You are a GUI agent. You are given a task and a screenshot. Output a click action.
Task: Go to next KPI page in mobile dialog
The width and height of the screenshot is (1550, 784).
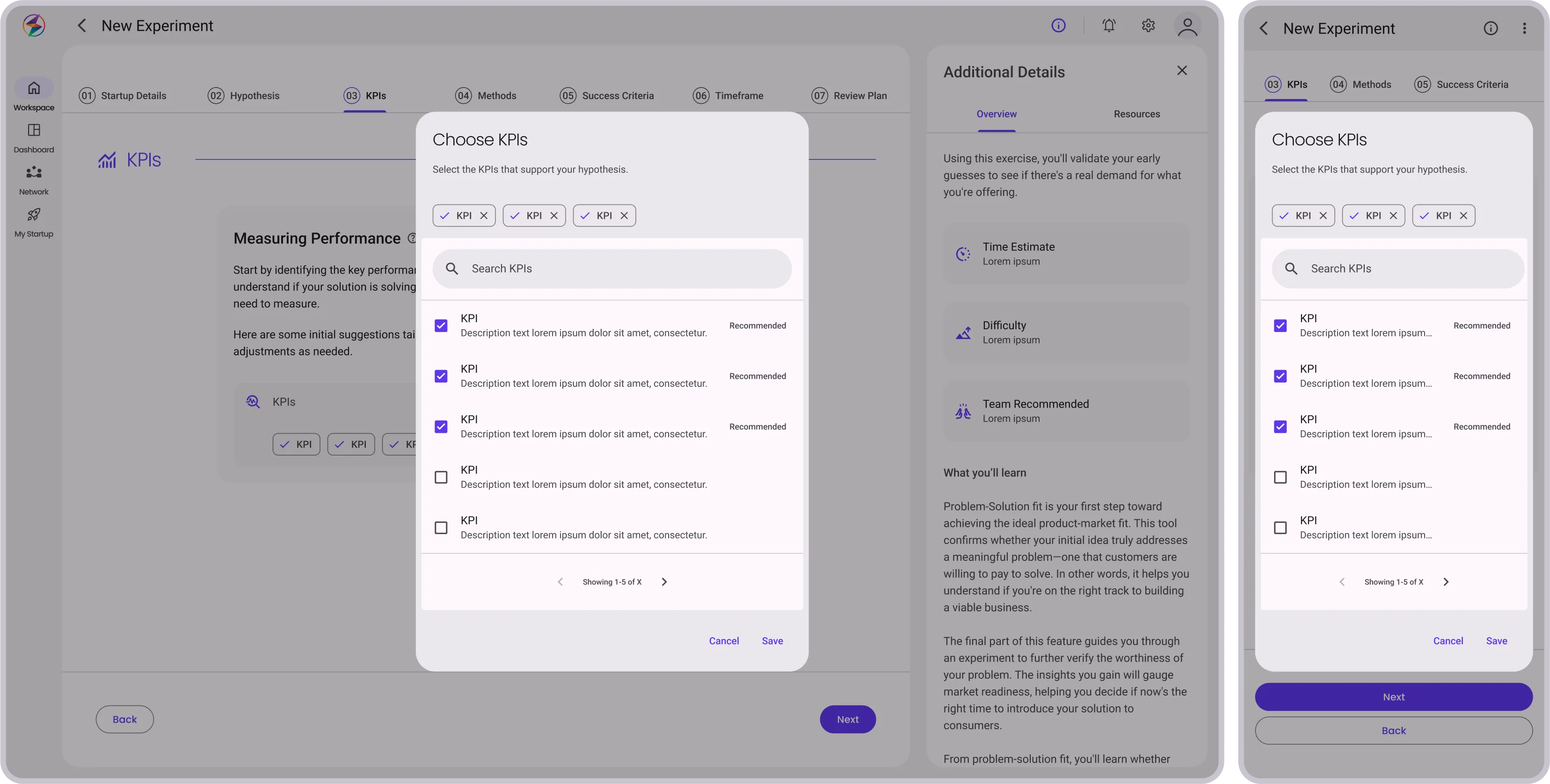[1446, 582]
